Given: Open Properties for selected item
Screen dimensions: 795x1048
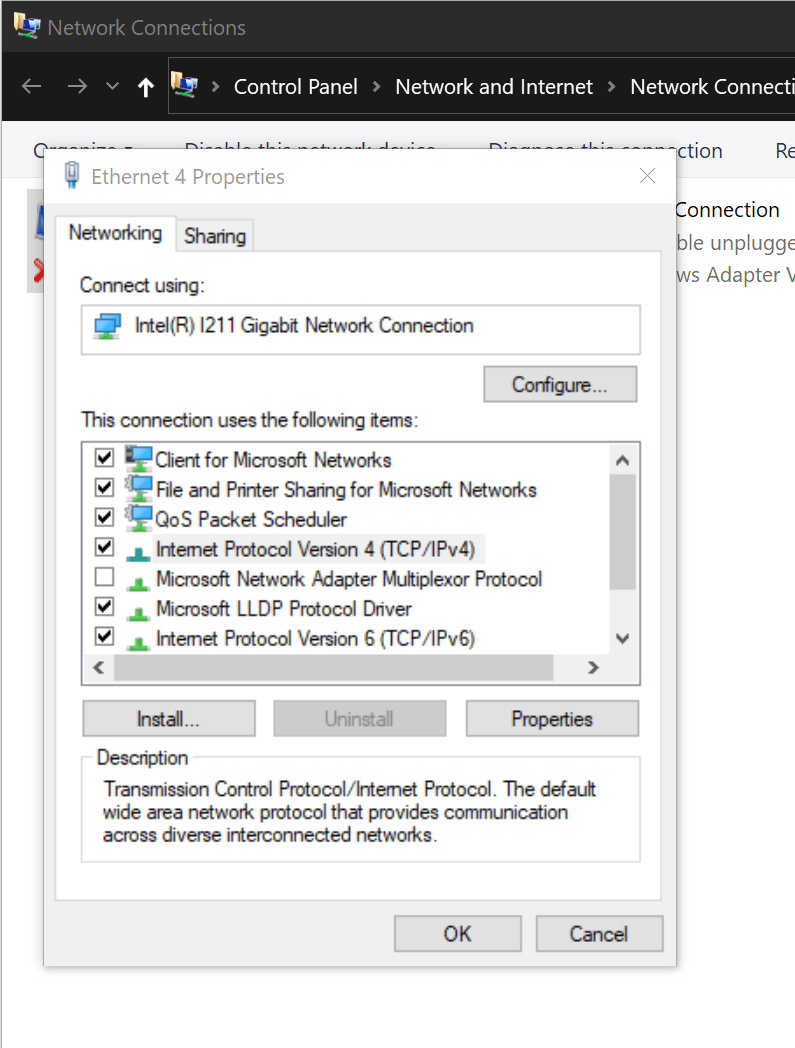Looking at the screenshot, I should point(552,718).
